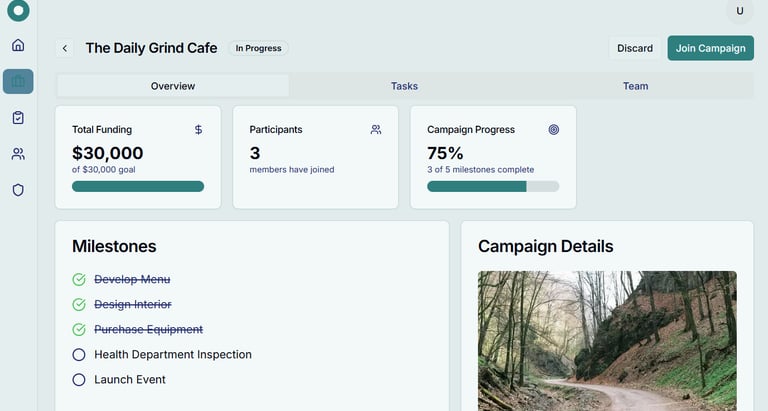
Task: Click the shield icon in sidebar
Action: tap(18, 190)
